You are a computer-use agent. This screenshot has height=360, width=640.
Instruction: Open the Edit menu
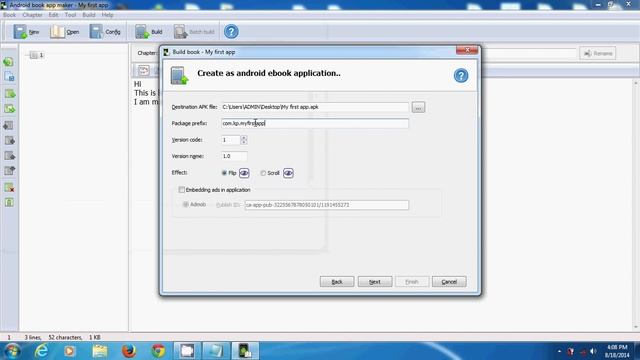53,15
